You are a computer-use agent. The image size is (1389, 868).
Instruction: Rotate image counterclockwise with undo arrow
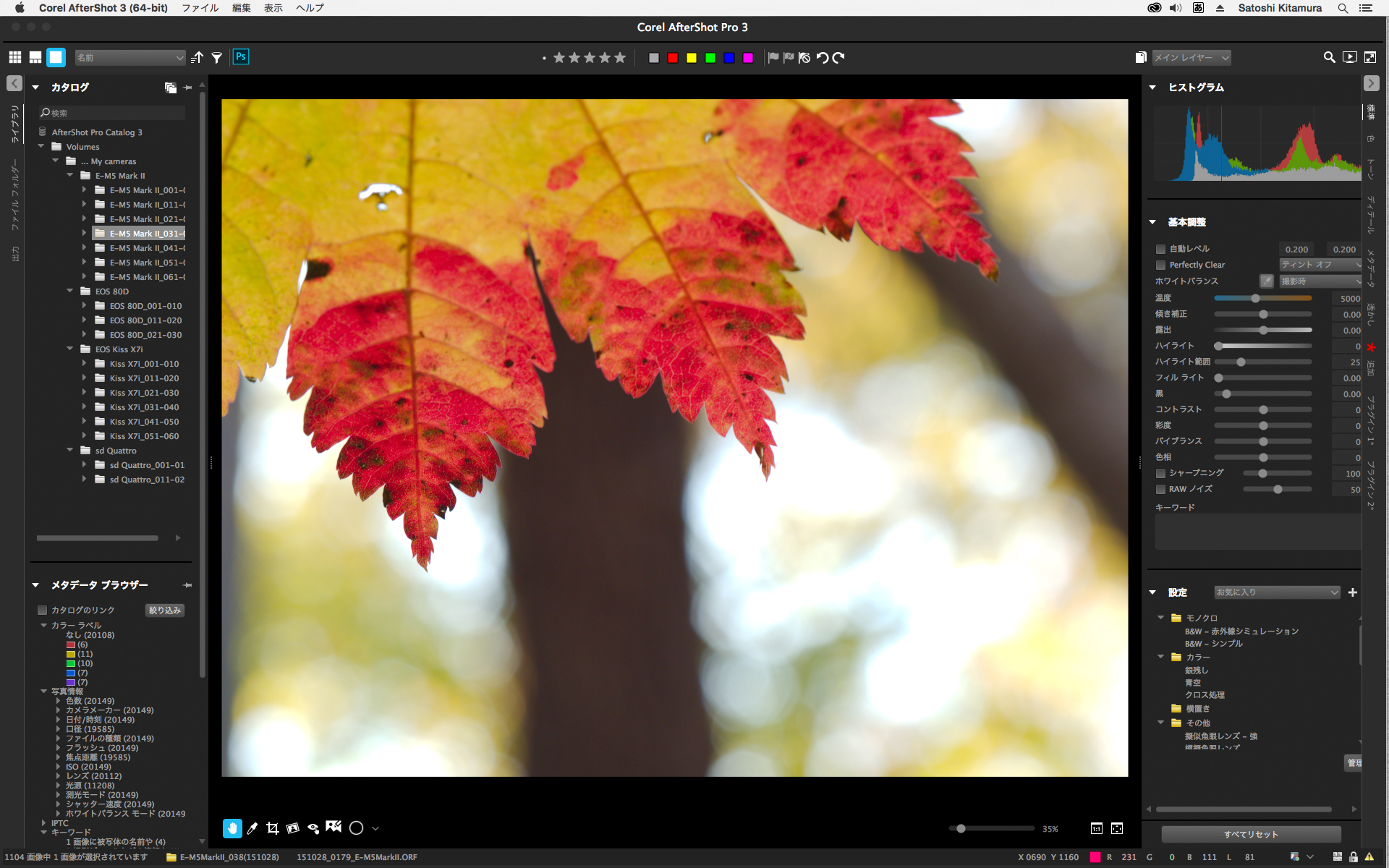pyautogui.click(x=823, y=58)
